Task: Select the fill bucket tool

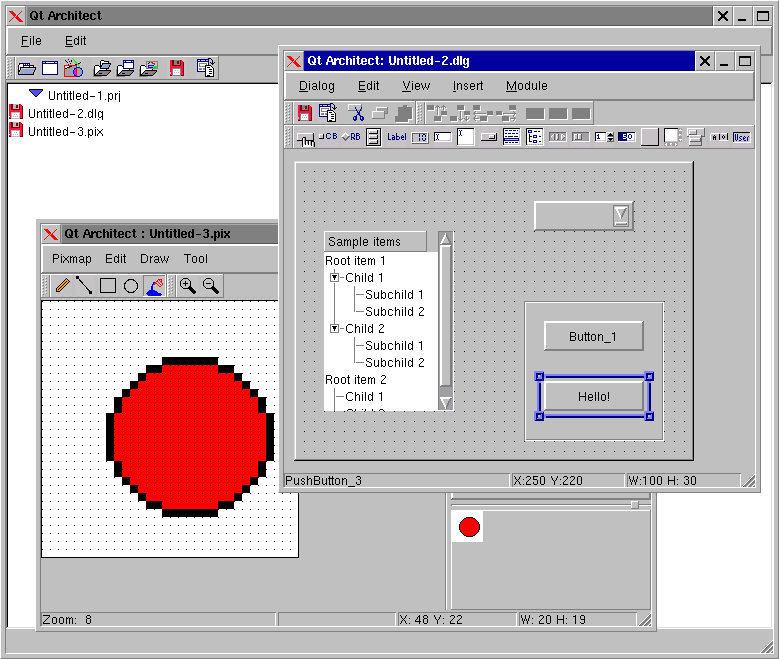Action: tap(155, 286)
